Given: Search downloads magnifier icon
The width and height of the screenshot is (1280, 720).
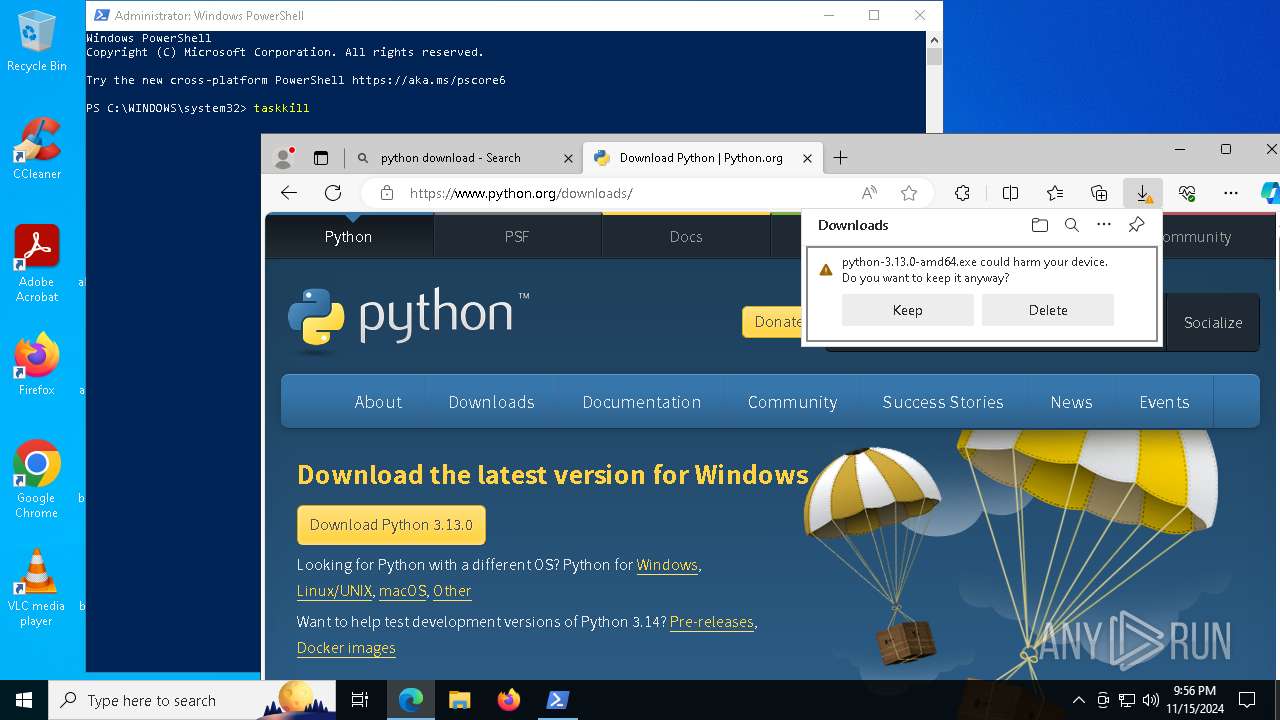Looking at the screenshot, I should point(1072,225).
